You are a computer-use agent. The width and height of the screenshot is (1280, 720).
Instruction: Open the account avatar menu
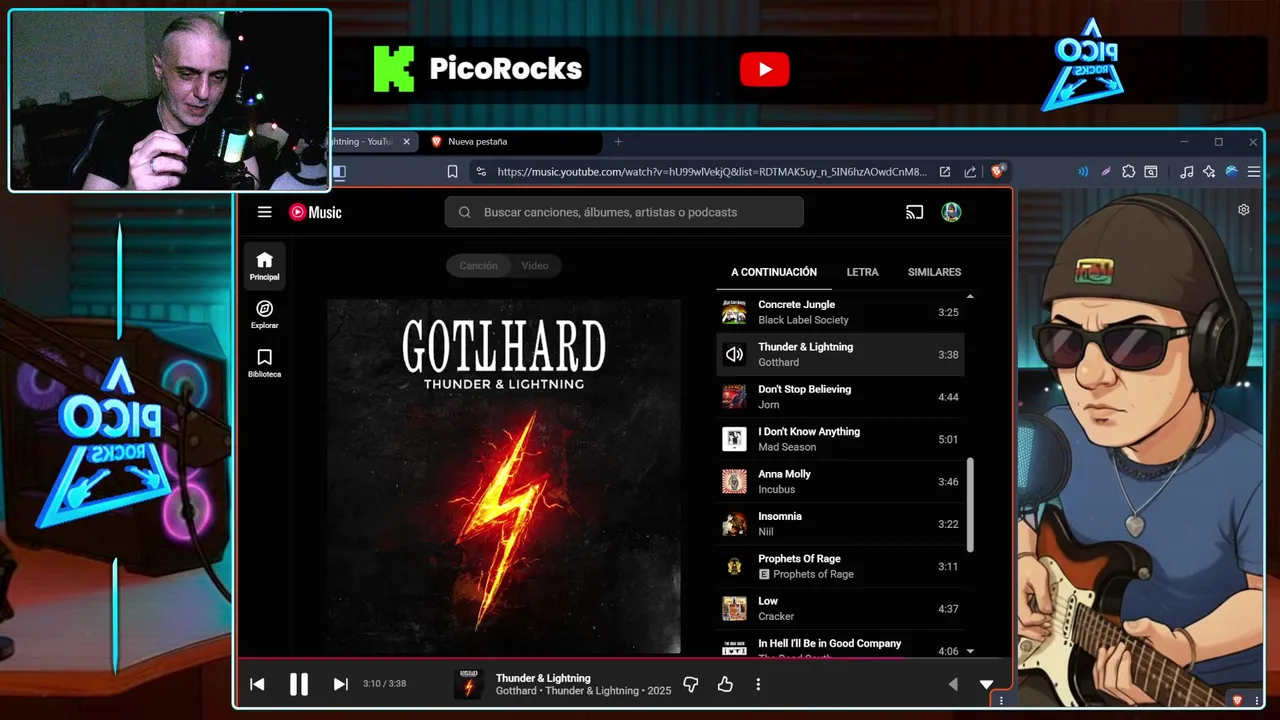(x=951, y=212)
